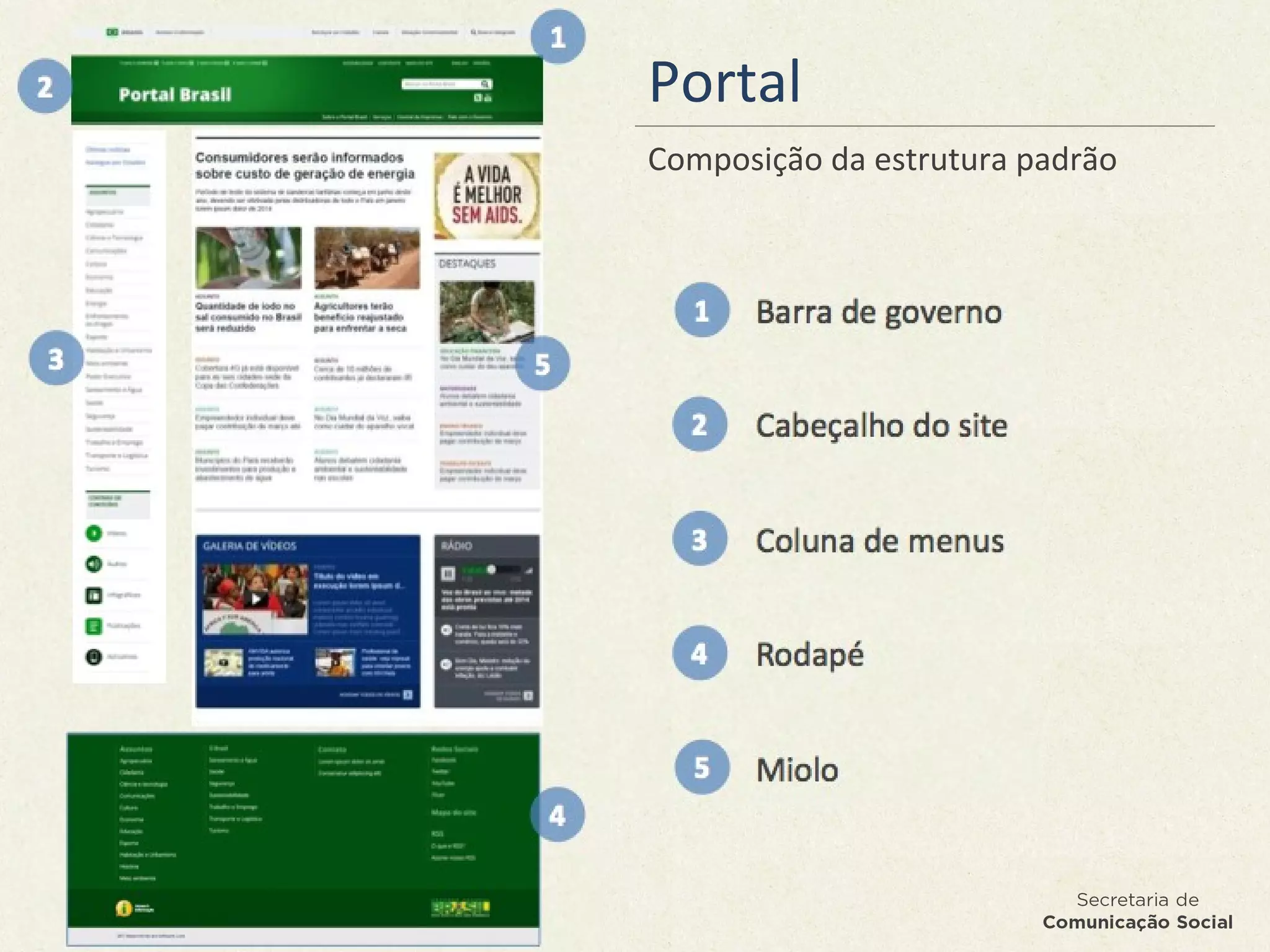The height and width of the screenshot is (952, 1270).
Task: Click the Brasil government logo in footer
Action: coord(461,909)
